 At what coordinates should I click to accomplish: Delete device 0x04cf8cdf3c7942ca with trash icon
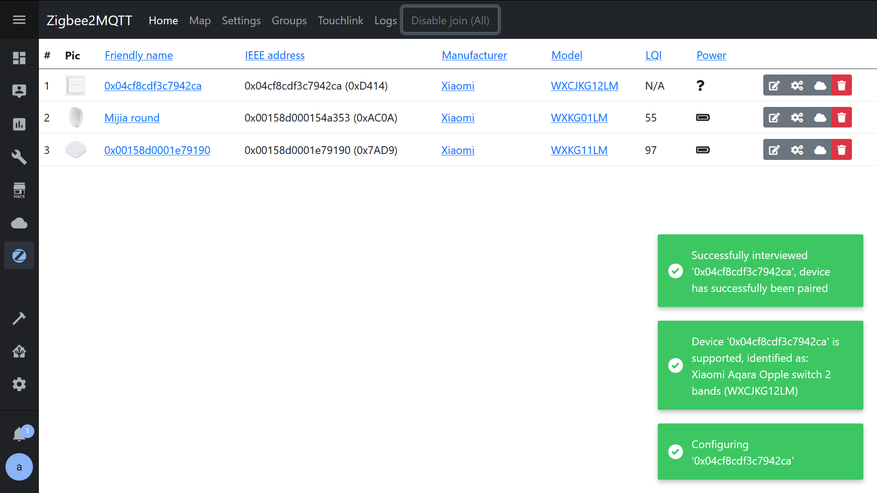(x=842, y=86)
